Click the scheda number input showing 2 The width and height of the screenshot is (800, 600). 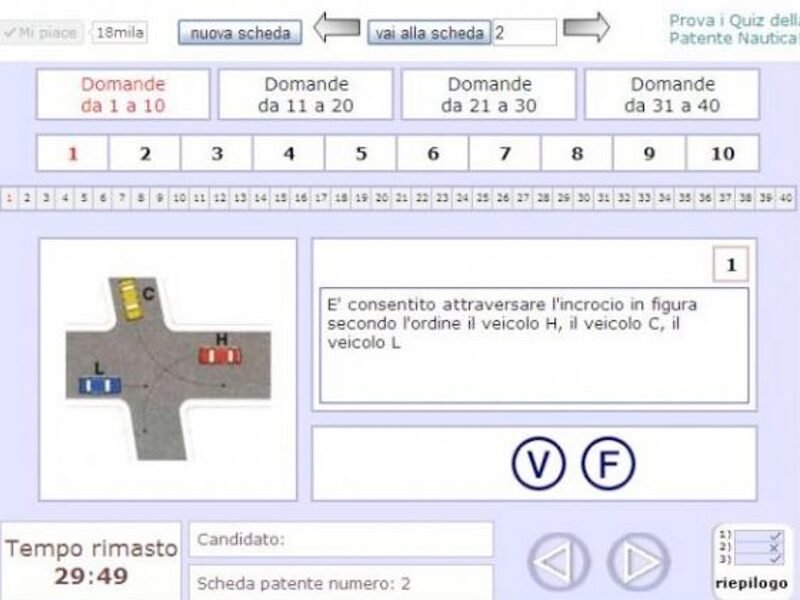pyautogui.click(x=527, y=31)
